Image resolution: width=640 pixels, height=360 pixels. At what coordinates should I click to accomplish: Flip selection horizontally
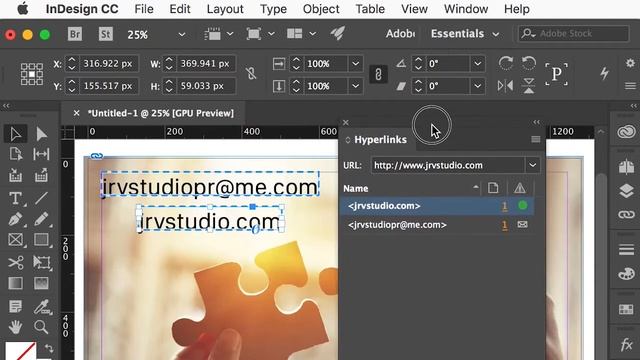tap(506, 86)
